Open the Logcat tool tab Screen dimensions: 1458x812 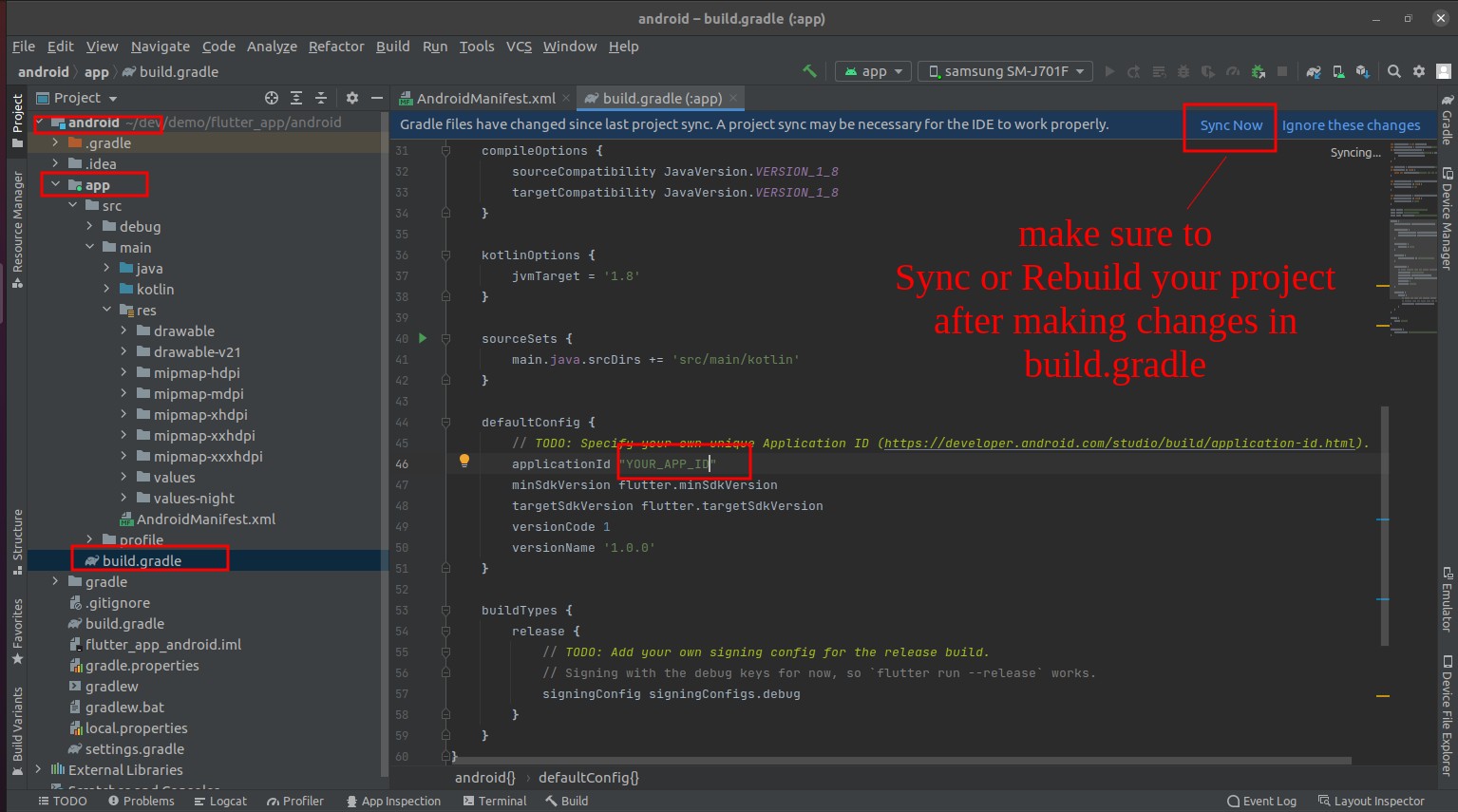click(x=220, y=801)
